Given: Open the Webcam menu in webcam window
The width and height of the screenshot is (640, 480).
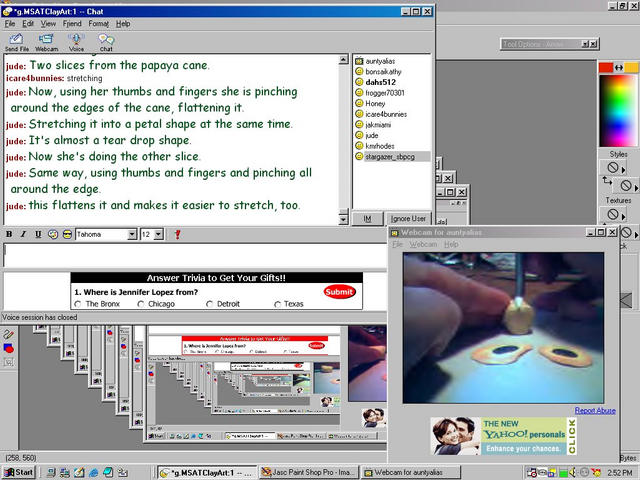Looking at the screenshot, I should pyautogui.click(x=423, y=244).
